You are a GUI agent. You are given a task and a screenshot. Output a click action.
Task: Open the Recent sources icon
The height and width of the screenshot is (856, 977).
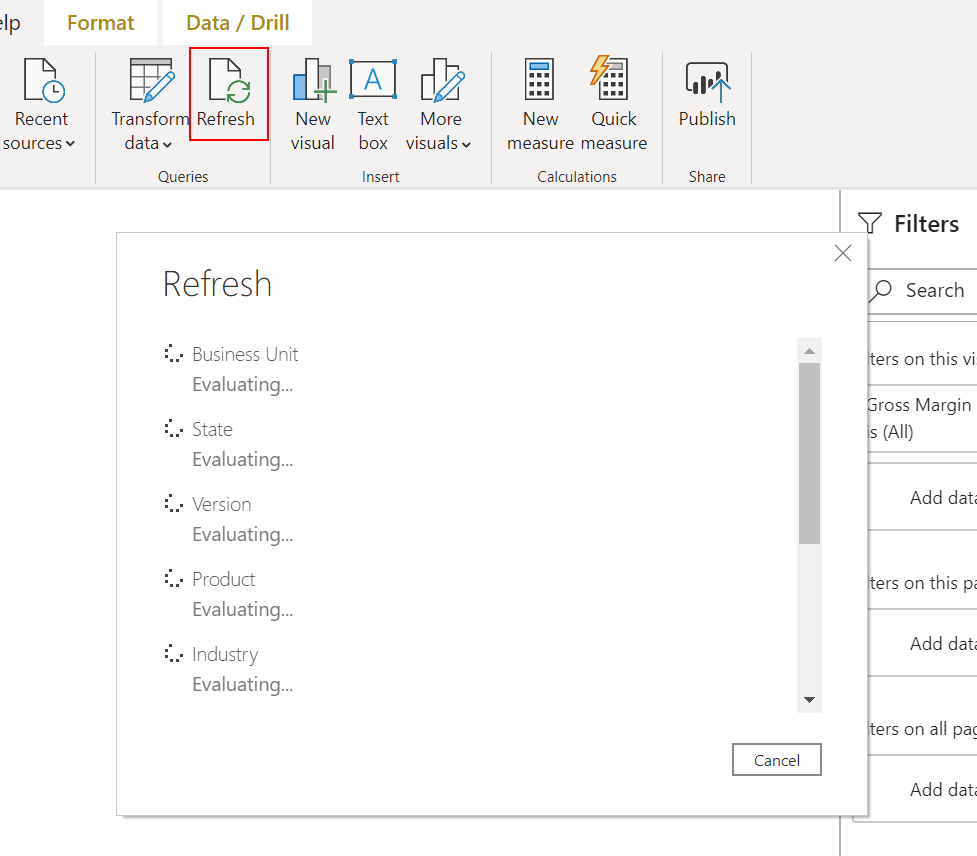pyautogui.click(x=42, y=82)
